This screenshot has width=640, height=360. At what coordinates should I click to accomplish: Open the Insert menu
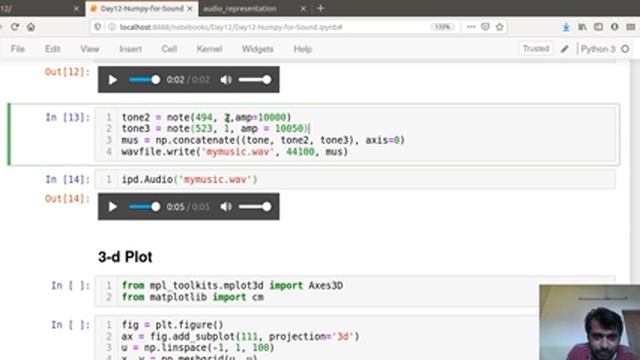click(131, 49)
